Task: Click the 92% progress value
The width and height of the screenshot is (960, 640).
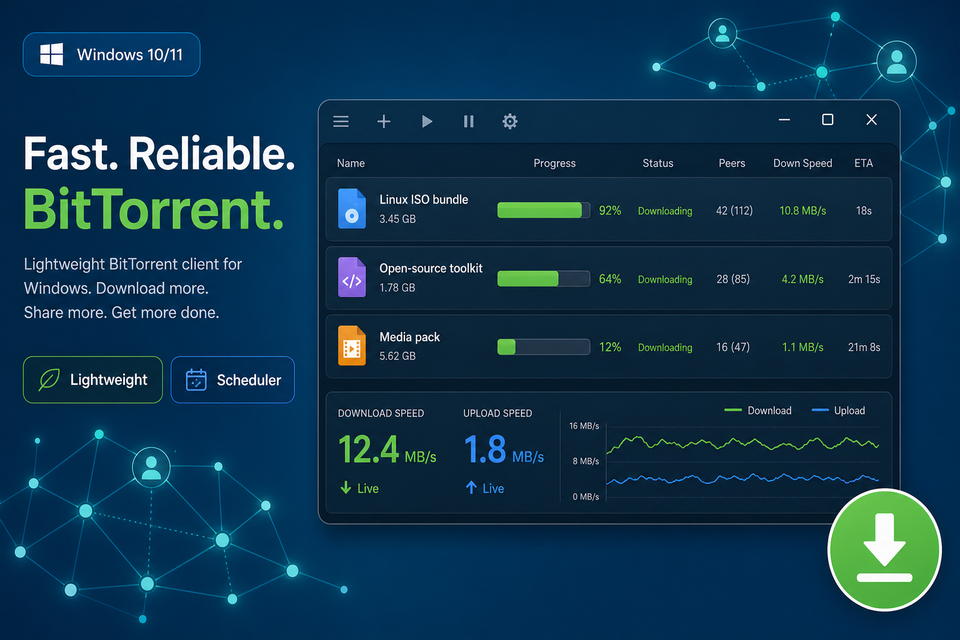Action: (610, 211)
